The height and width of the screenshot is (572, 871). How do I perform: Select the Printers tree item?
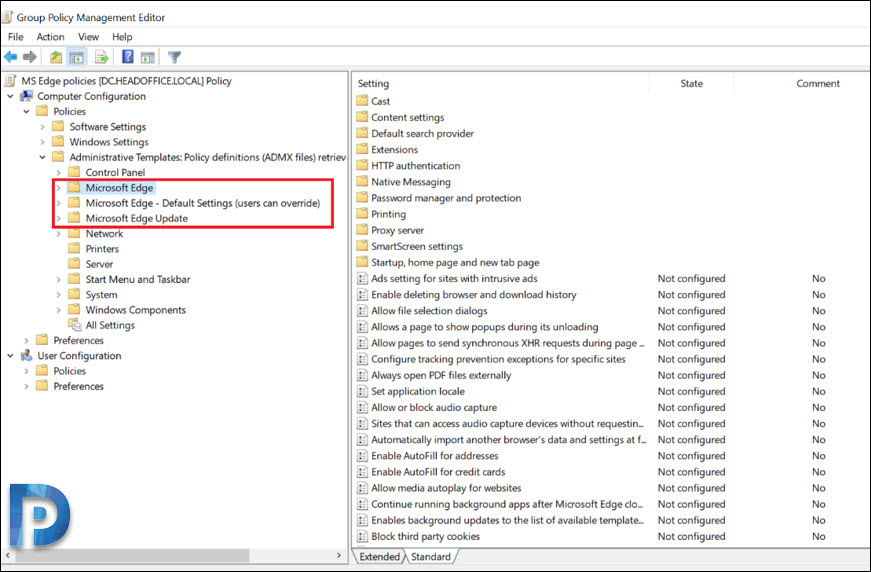point(102,249)
